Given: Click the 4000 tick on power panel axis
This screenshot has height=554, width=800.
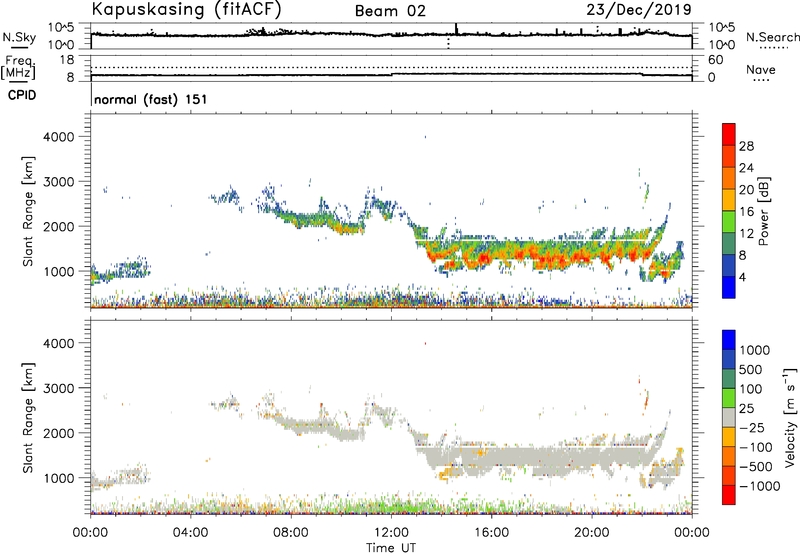Looking at the screenshot, I should [x=58, y=137].
